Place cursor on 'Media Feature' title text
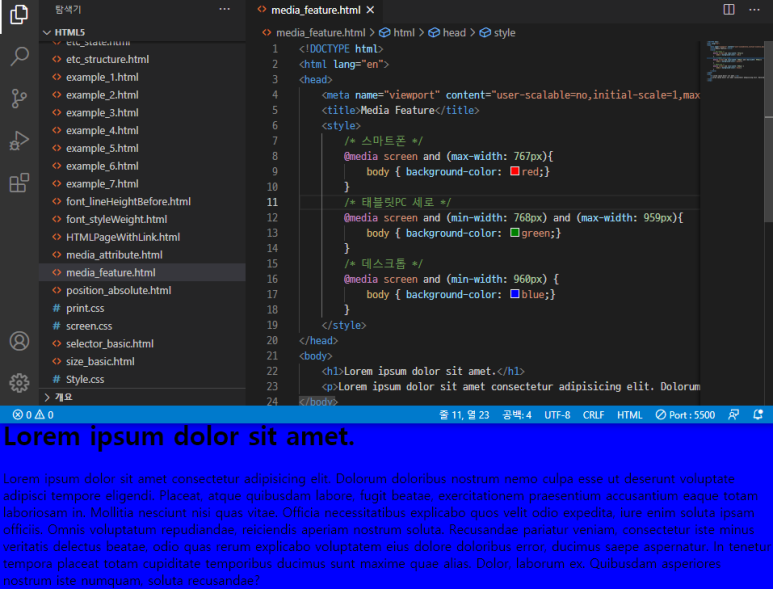 click(x=397, y=110)
